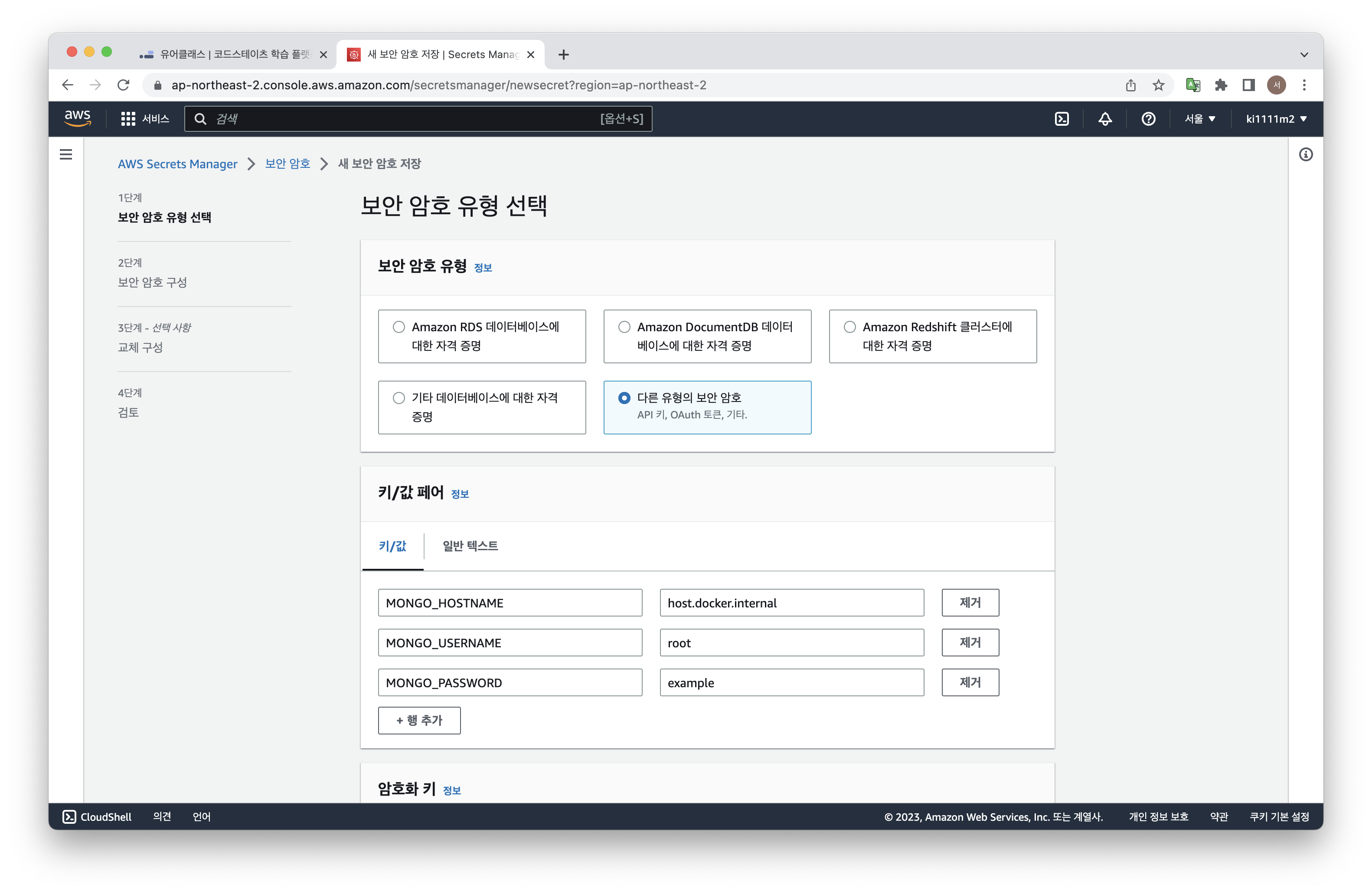
Task: Open the extensions puzzle icon
Action: pos(1220,85)
